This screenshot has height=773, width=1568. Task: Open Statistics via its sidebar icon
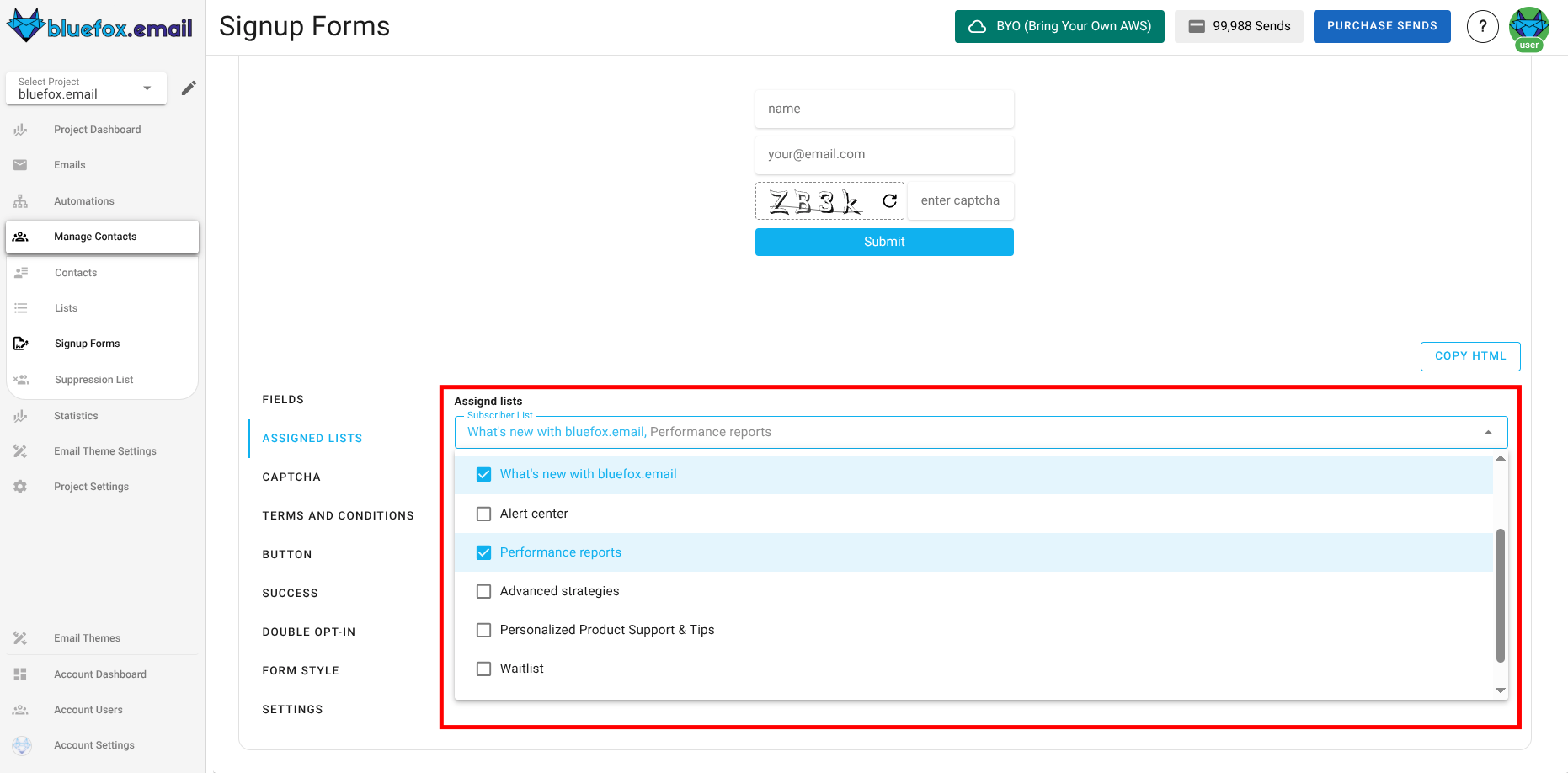pyautogui.click(x=20, y=415)
